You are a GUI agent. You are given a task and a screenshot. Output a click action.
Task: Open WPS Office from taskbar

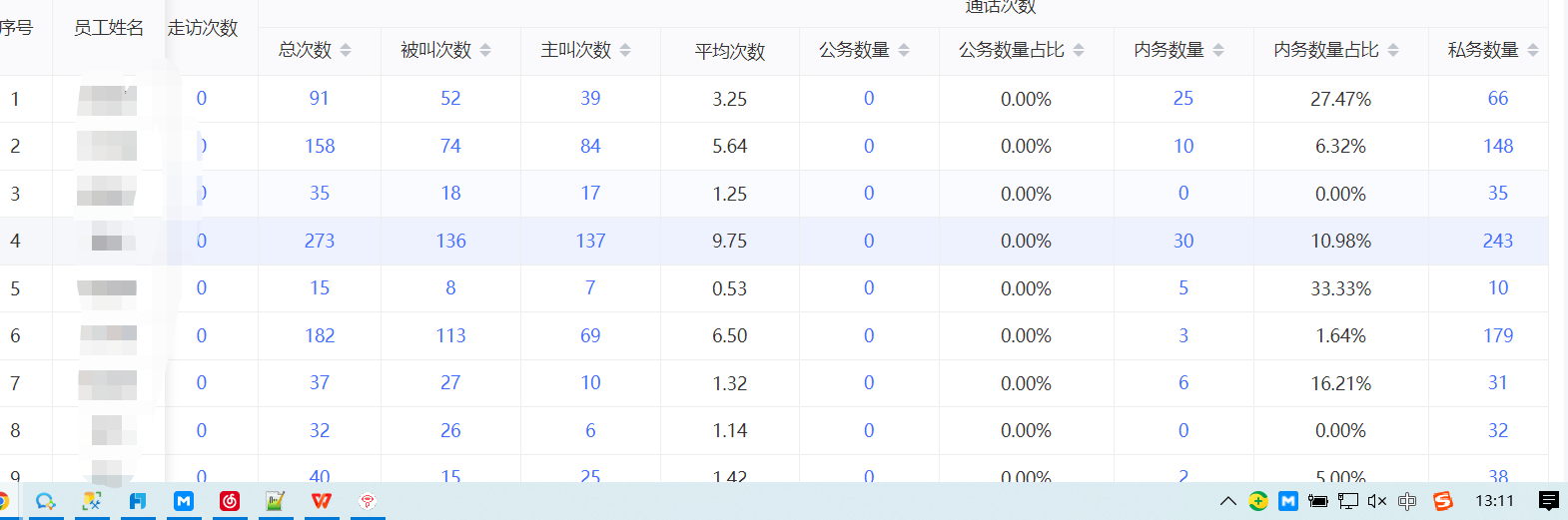point(322,501)
